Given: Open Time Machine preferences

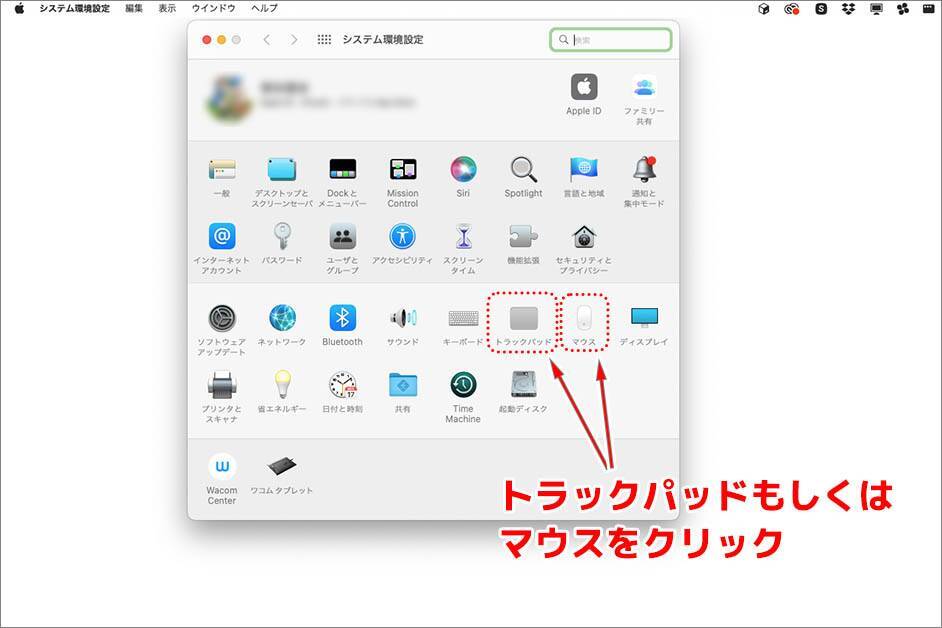Looking at the screenshot, I should (x=463, y=385).
